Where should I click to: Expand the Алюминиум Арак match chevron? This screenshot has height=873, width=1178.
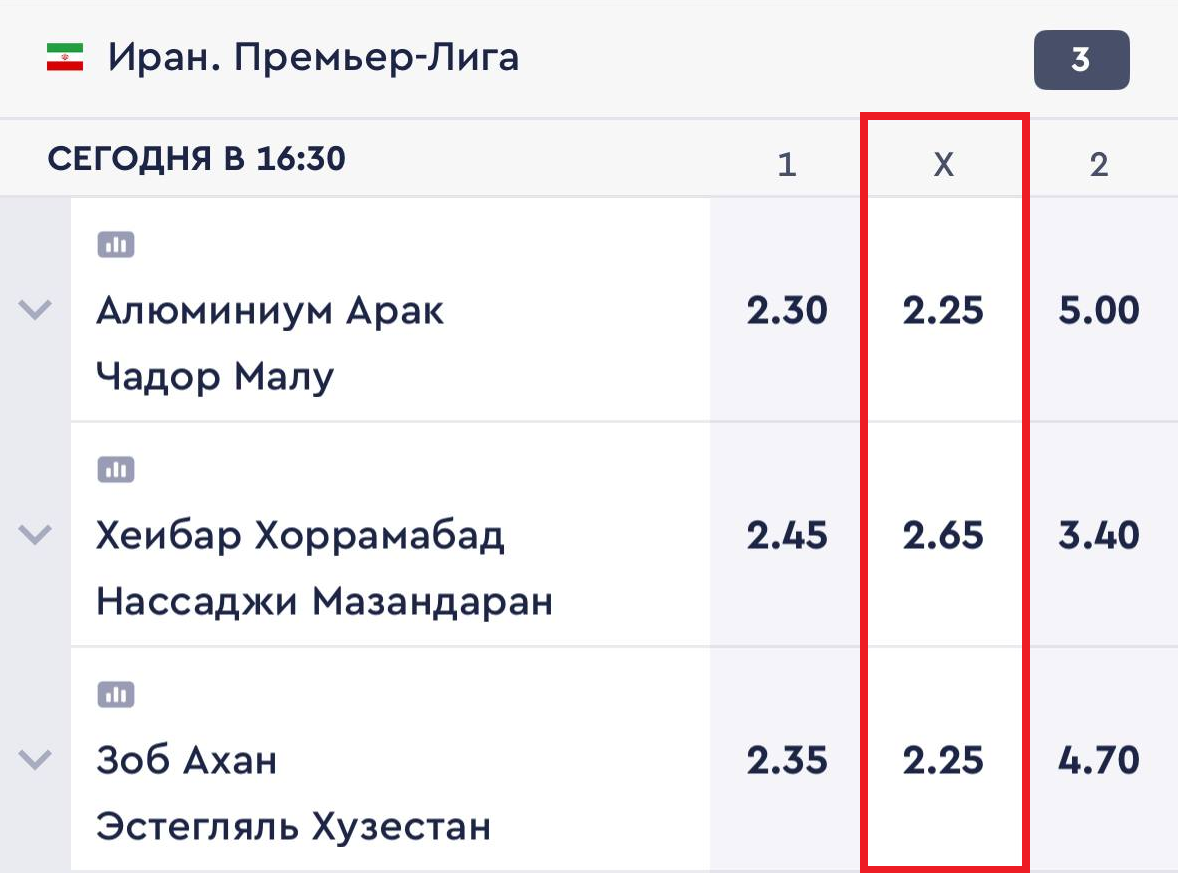(35, 310)
